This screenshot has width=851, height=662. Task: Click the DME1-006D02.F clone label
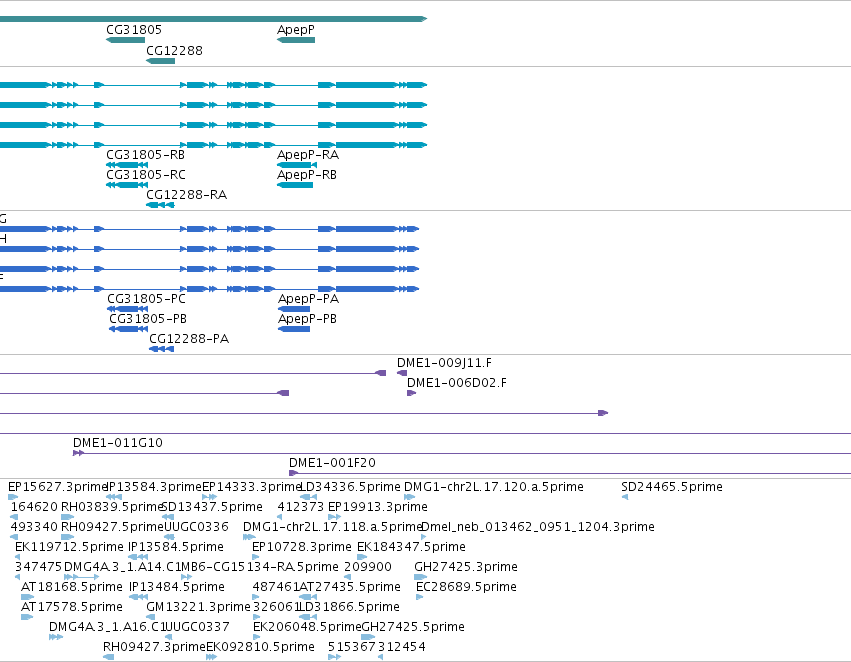[457, 383]
